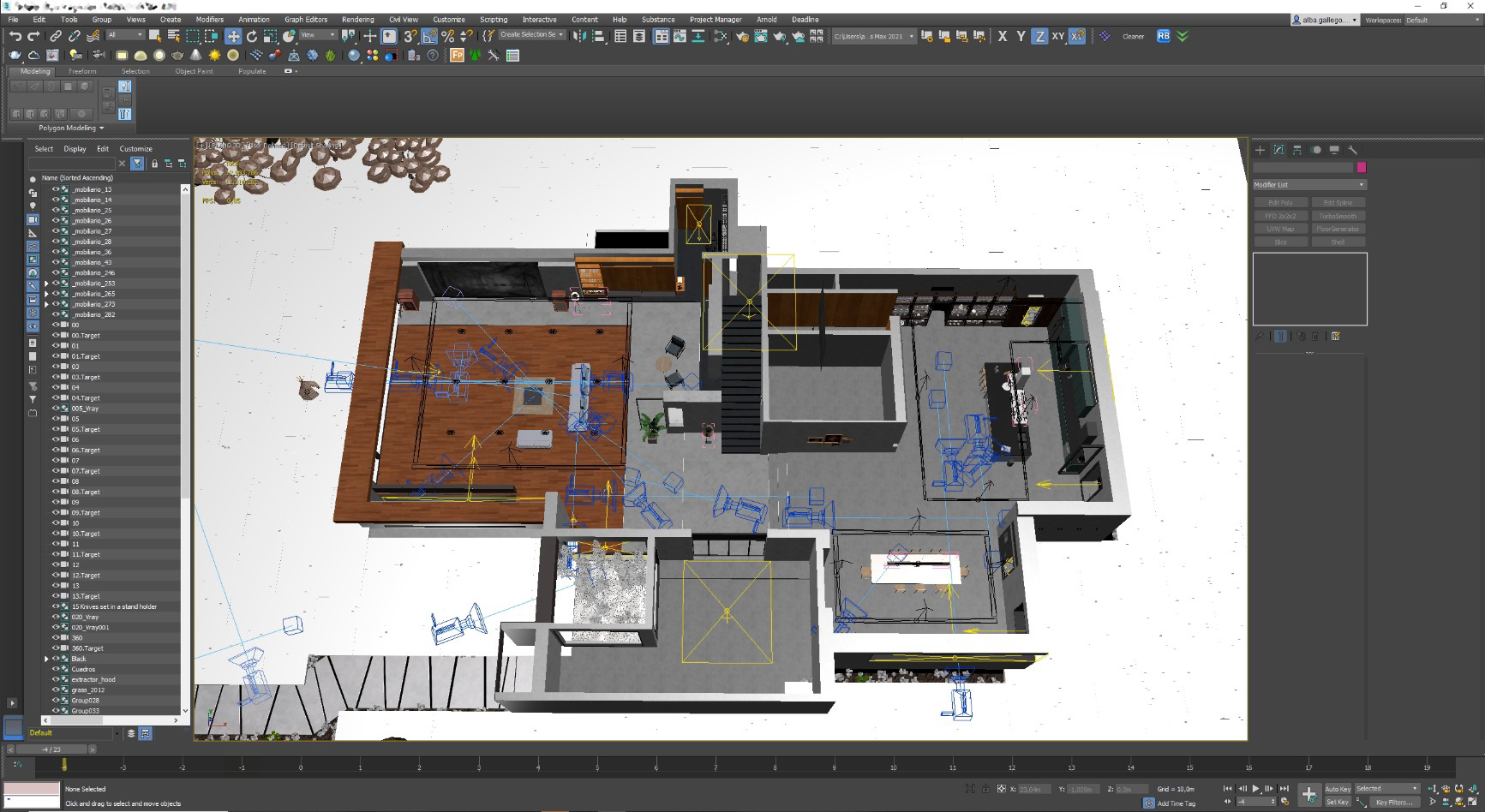Restrict transform to the X axis
The height and width of the screenshot is (812, 1485).
[x=1002, y=36]
